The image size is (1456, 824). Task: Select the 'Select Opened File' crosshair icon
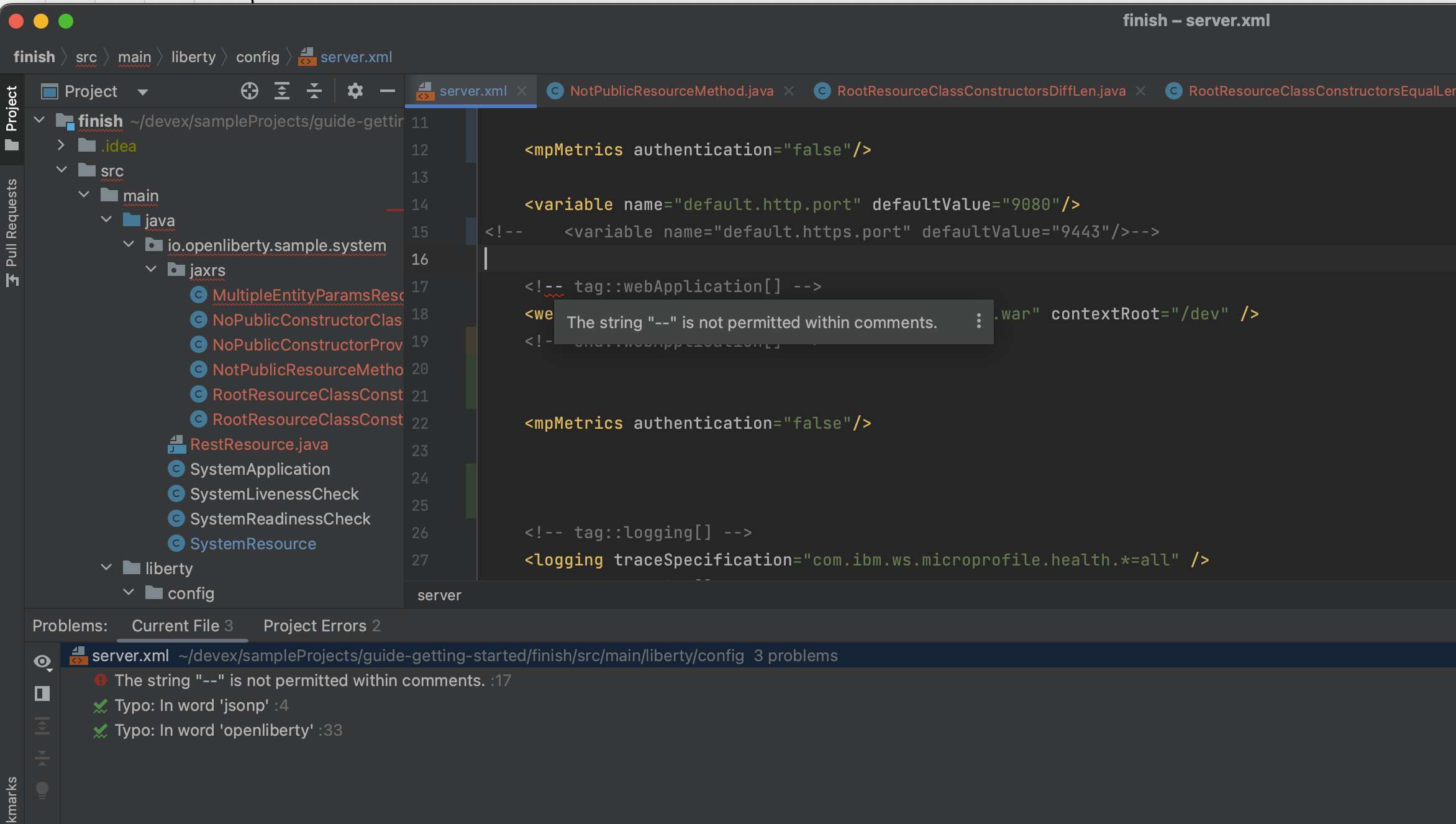click(x=249, y=91)
